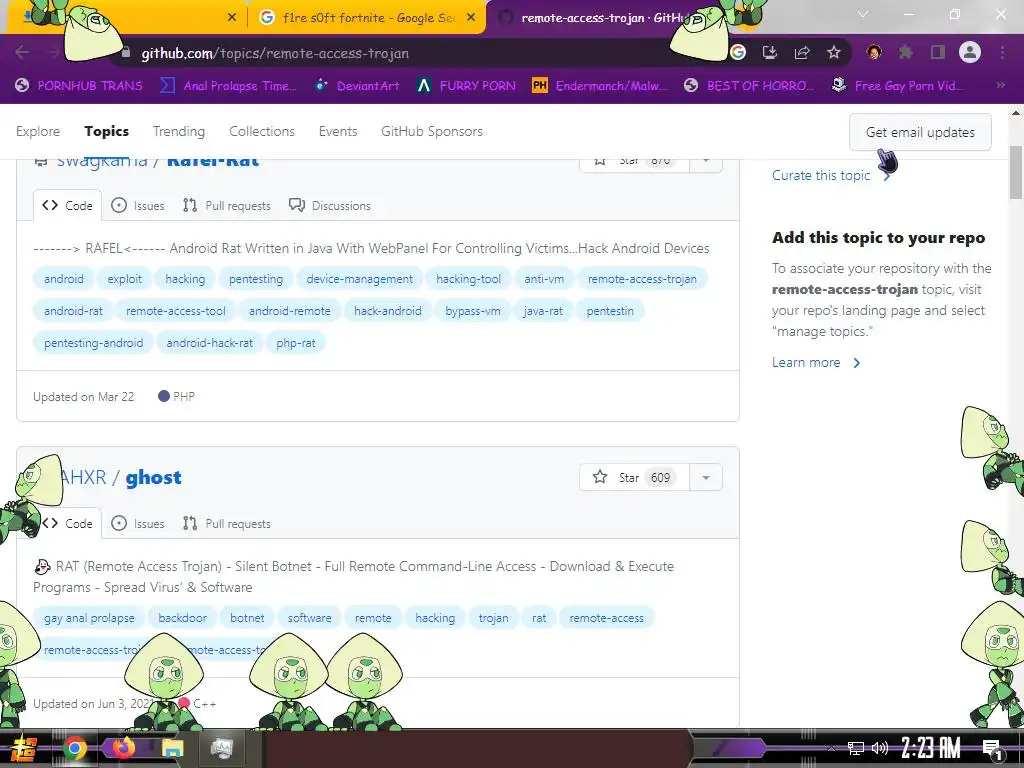Viewport: 1024px width, 768px height.
Task: Switch to the f1re s0ft fortnite Google tab
Action: (x=367, y=18)
